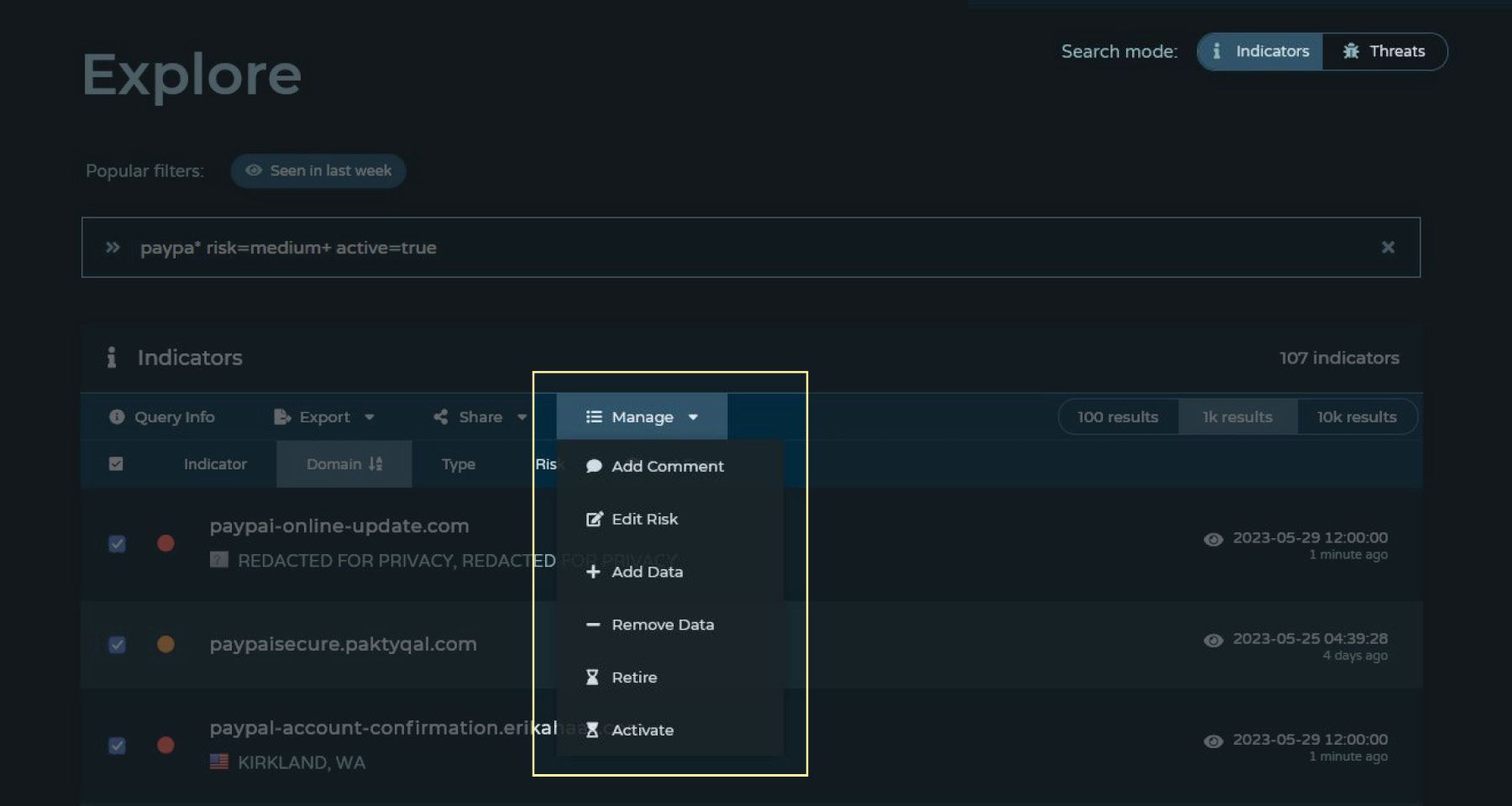Sort by Indicator column

tap(215, 464)
